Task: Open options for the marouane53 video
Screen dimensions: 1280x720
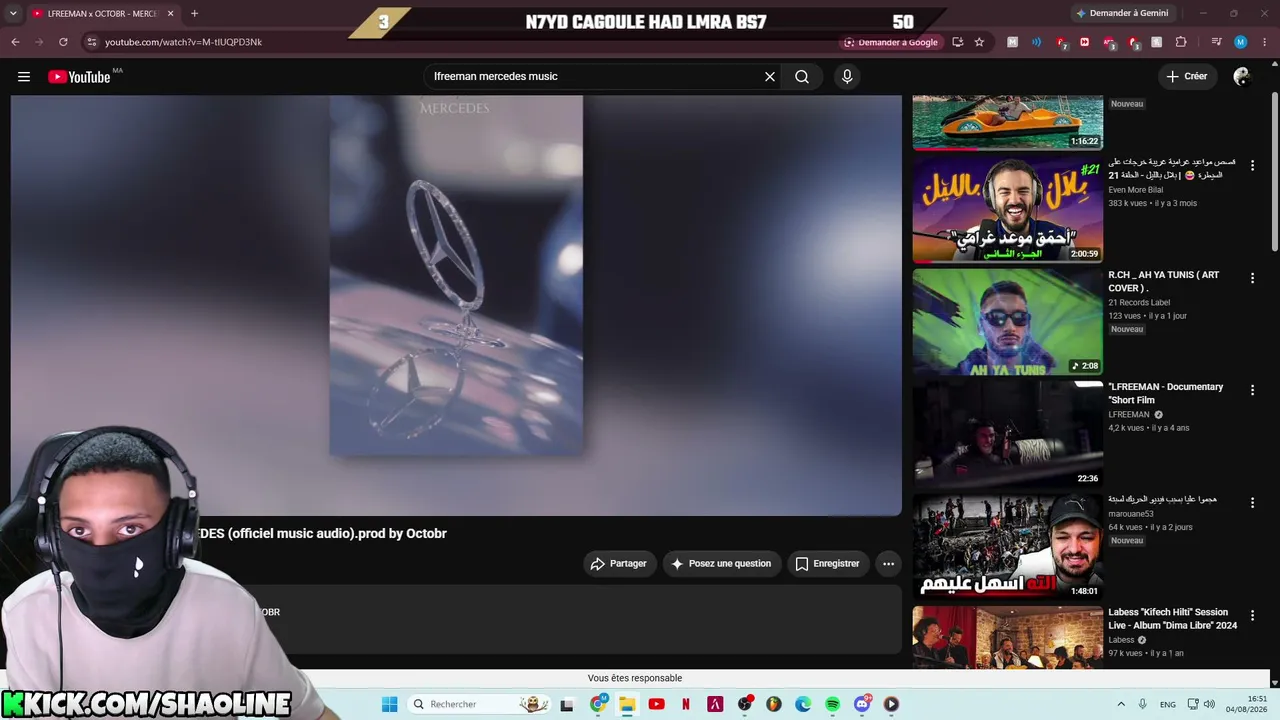Action: [1252, 503]
